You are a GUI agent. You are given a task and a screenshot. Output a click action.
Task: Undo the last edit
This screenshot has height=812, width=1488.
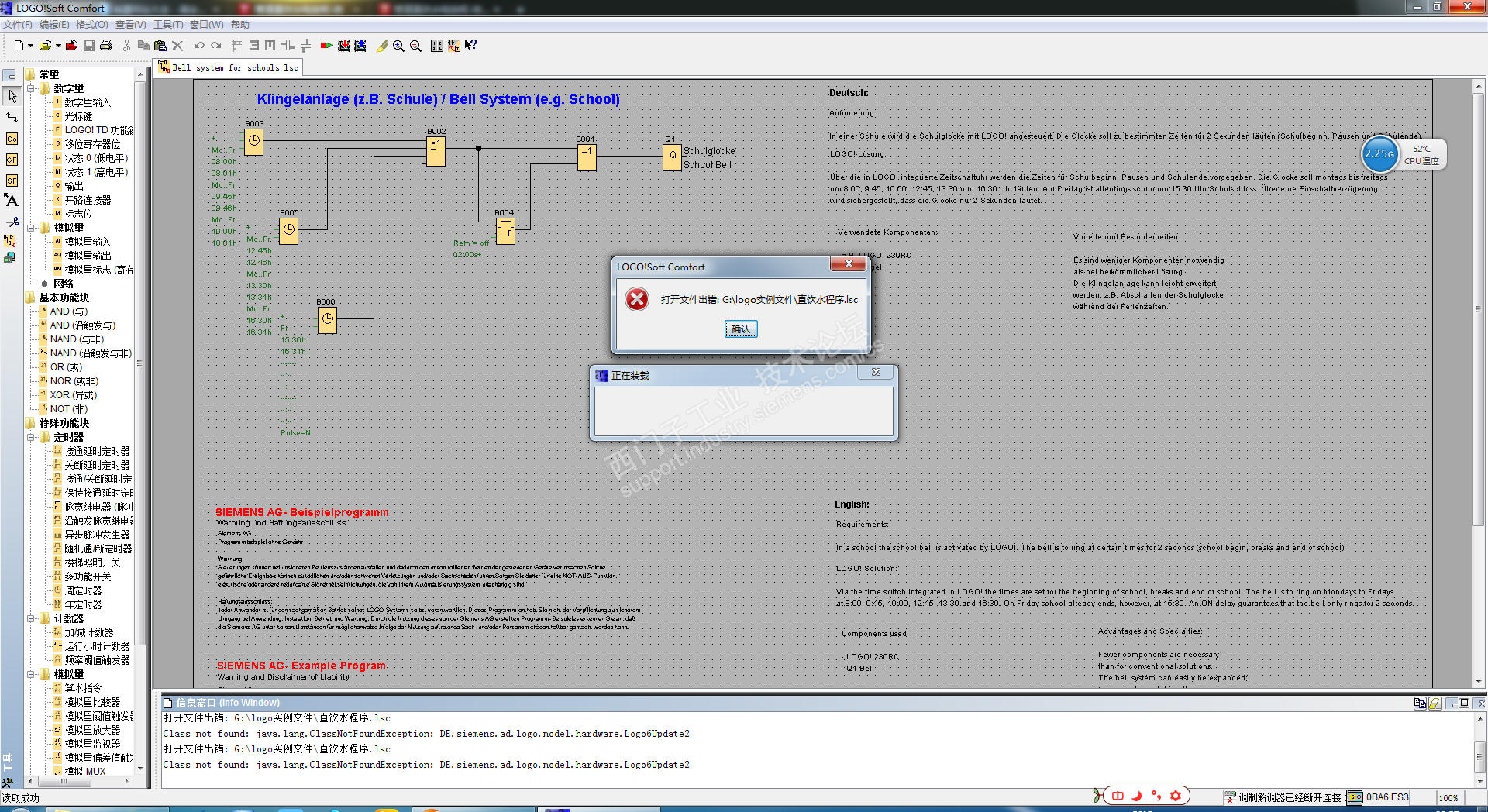[x=199, y=46]
